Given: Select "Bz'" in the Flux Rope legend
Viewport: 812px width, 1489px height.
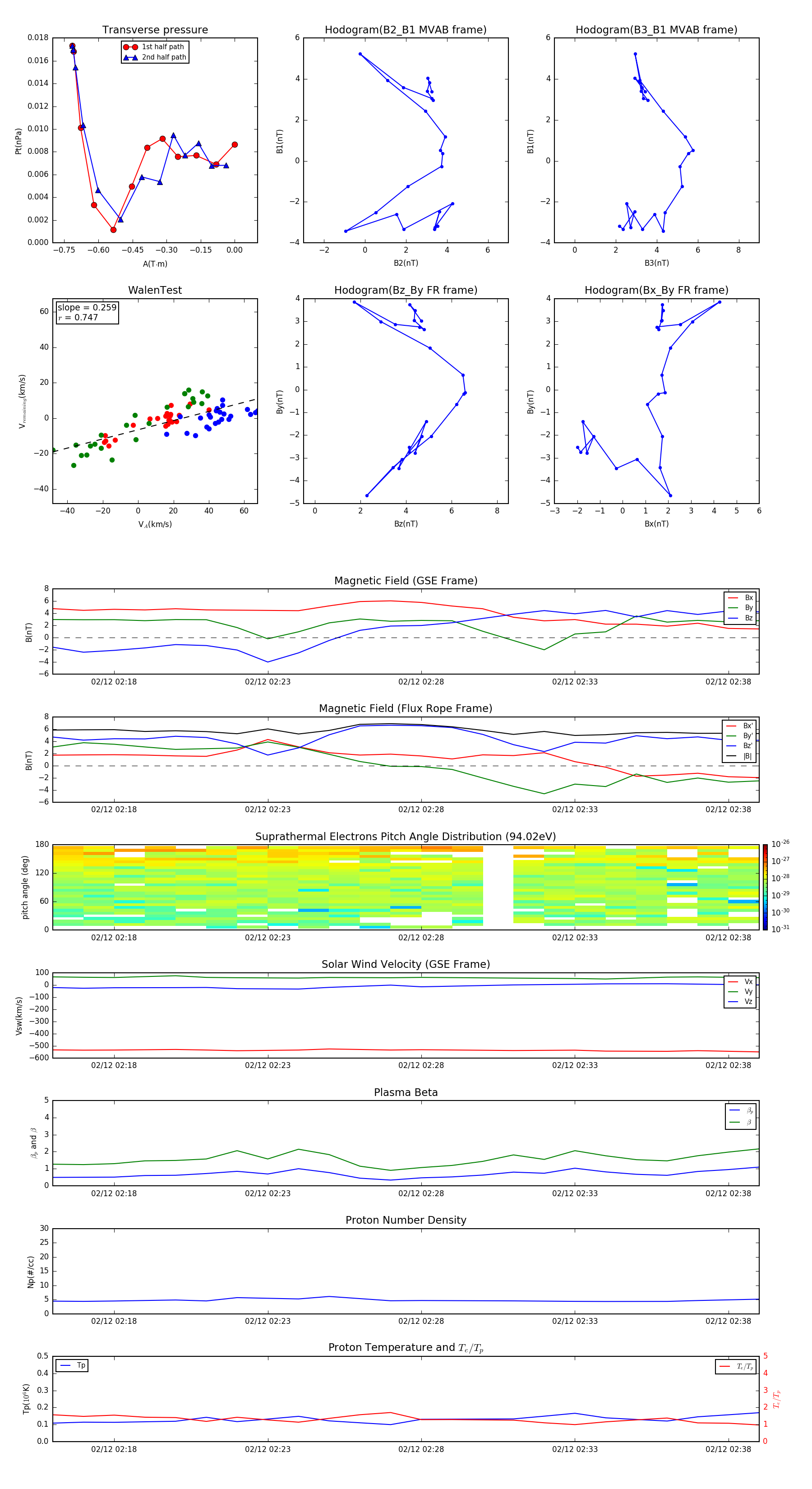Looking at the screenshot, I should 740,746.
